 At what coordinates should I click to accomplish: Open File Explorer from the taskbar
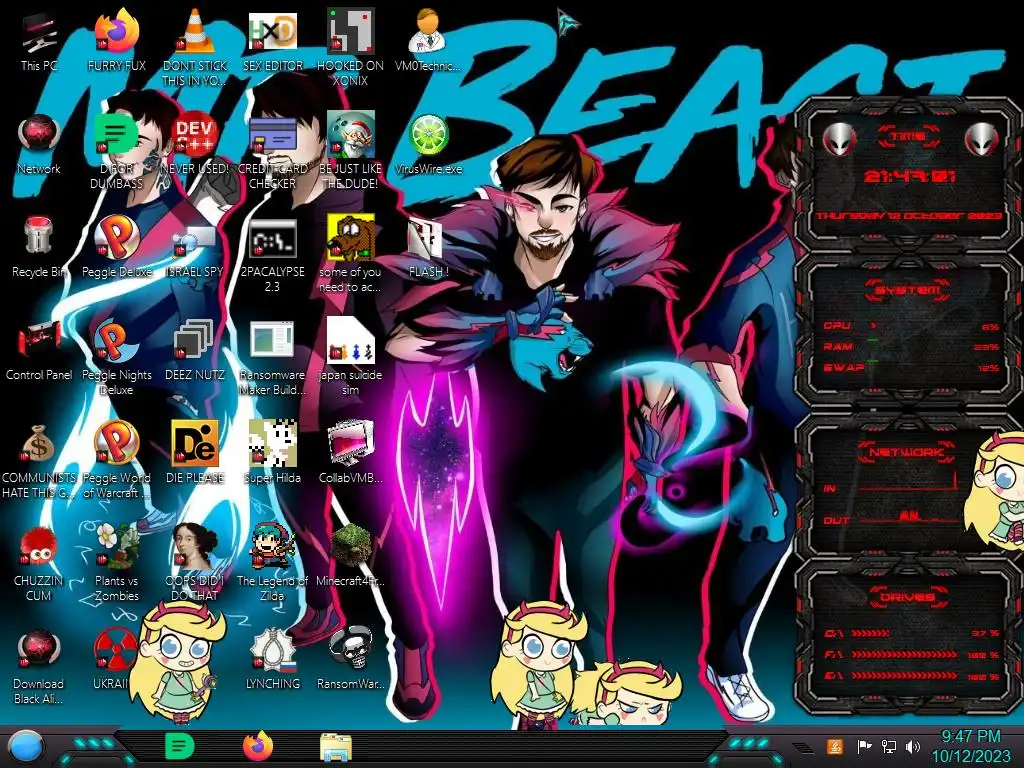pyautogui.click(x=336, y=748)
